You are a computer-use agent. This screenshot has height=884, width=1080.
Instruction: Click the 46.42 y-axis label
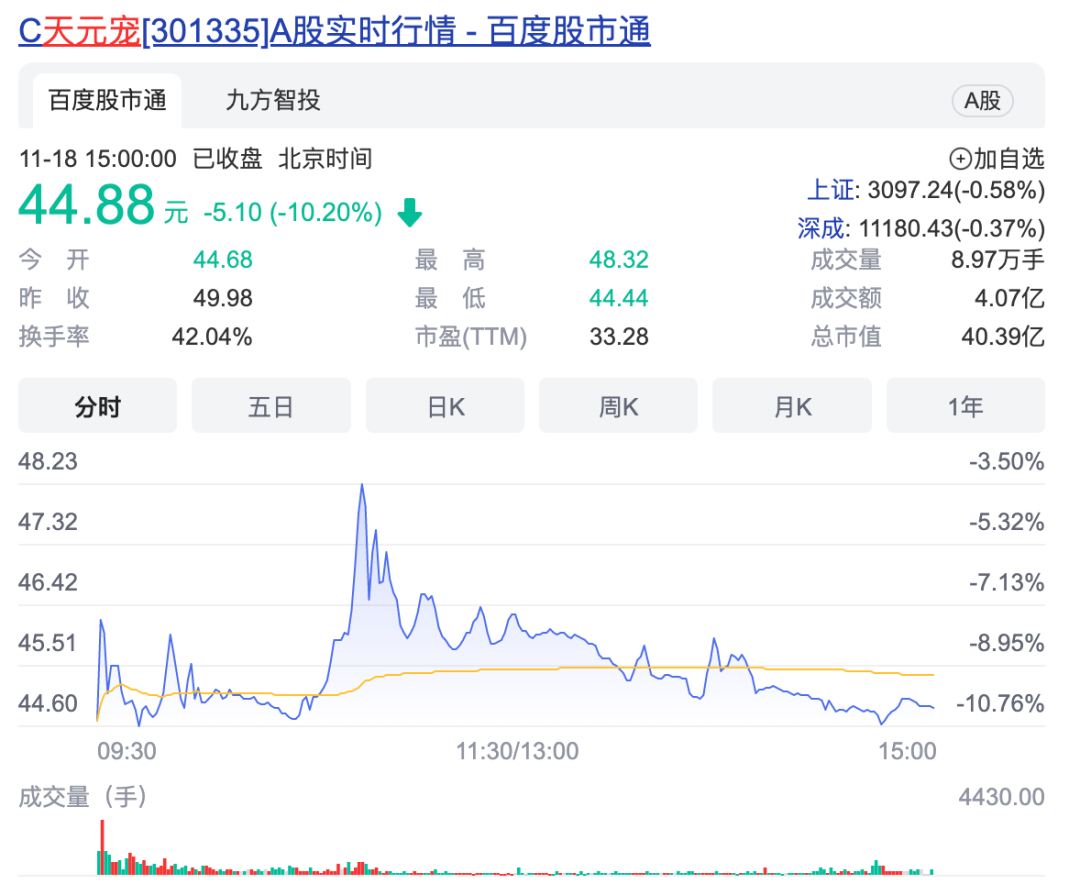(x=48, y=582)
